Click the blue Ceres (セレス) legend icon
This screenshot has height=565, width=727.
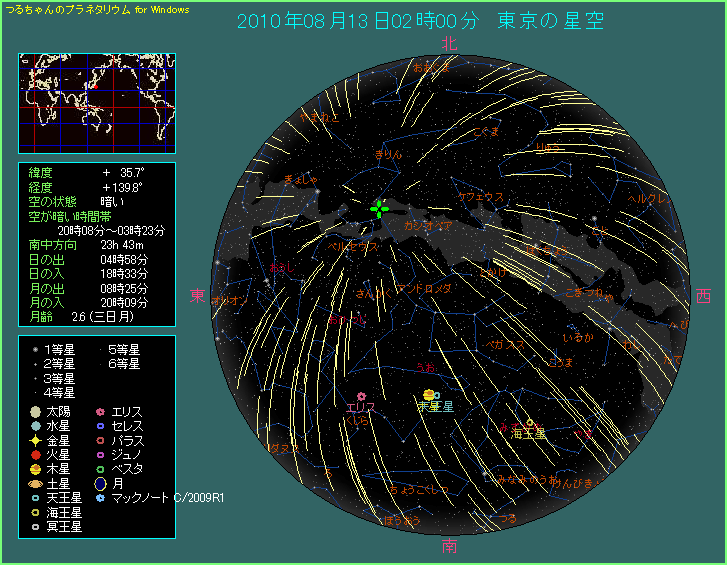[x=100, y=425]
